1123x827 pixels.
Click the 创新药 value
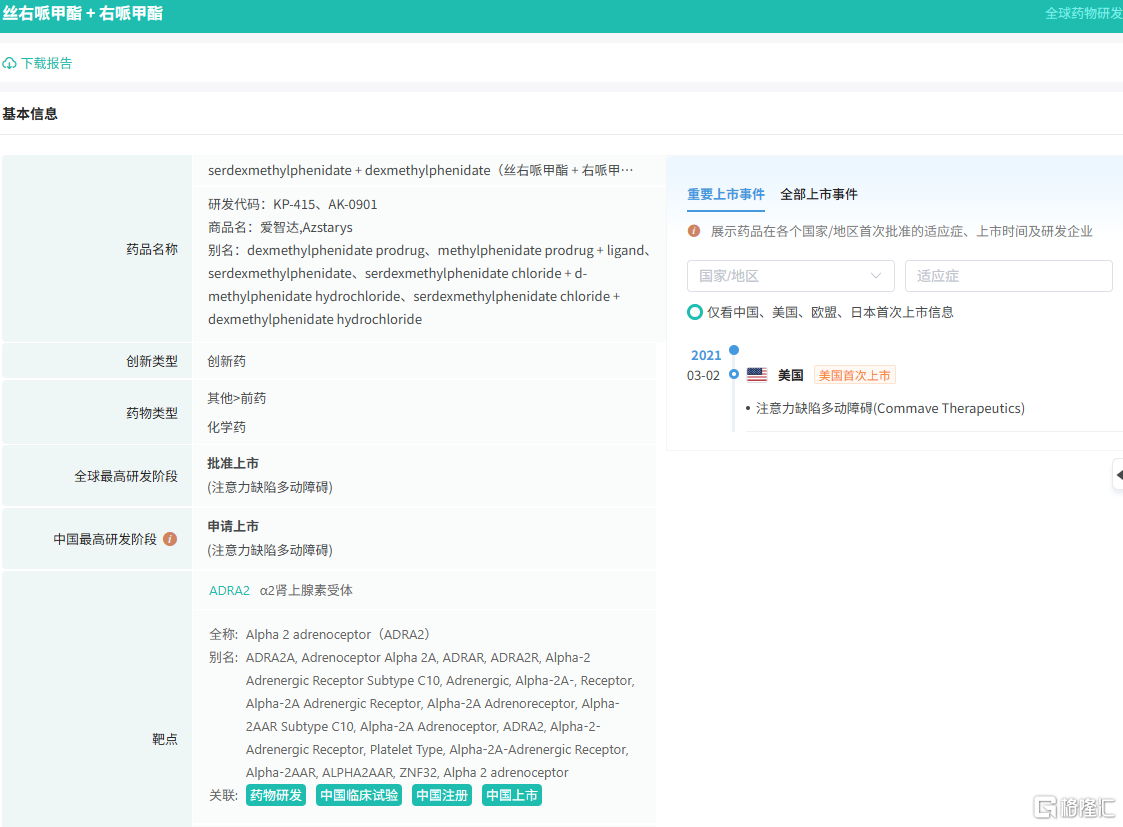226,362
